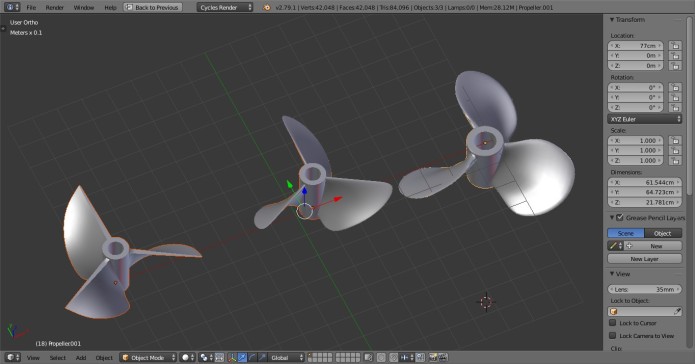Enable the Lock to Cursor checkbox
Image resolution: width=695 pixels, height=364 pixels.
click(x=613, y=323)
